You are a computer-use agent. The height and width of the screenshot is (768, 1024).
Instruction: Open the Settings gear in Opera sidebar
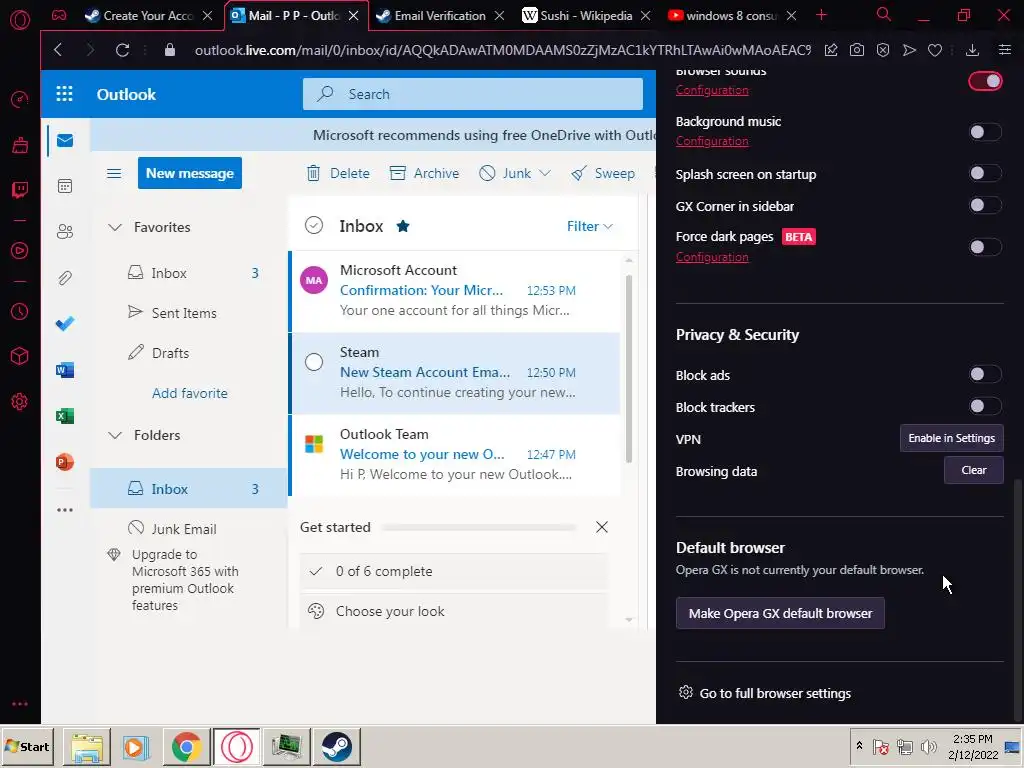(x=20, y=401)
